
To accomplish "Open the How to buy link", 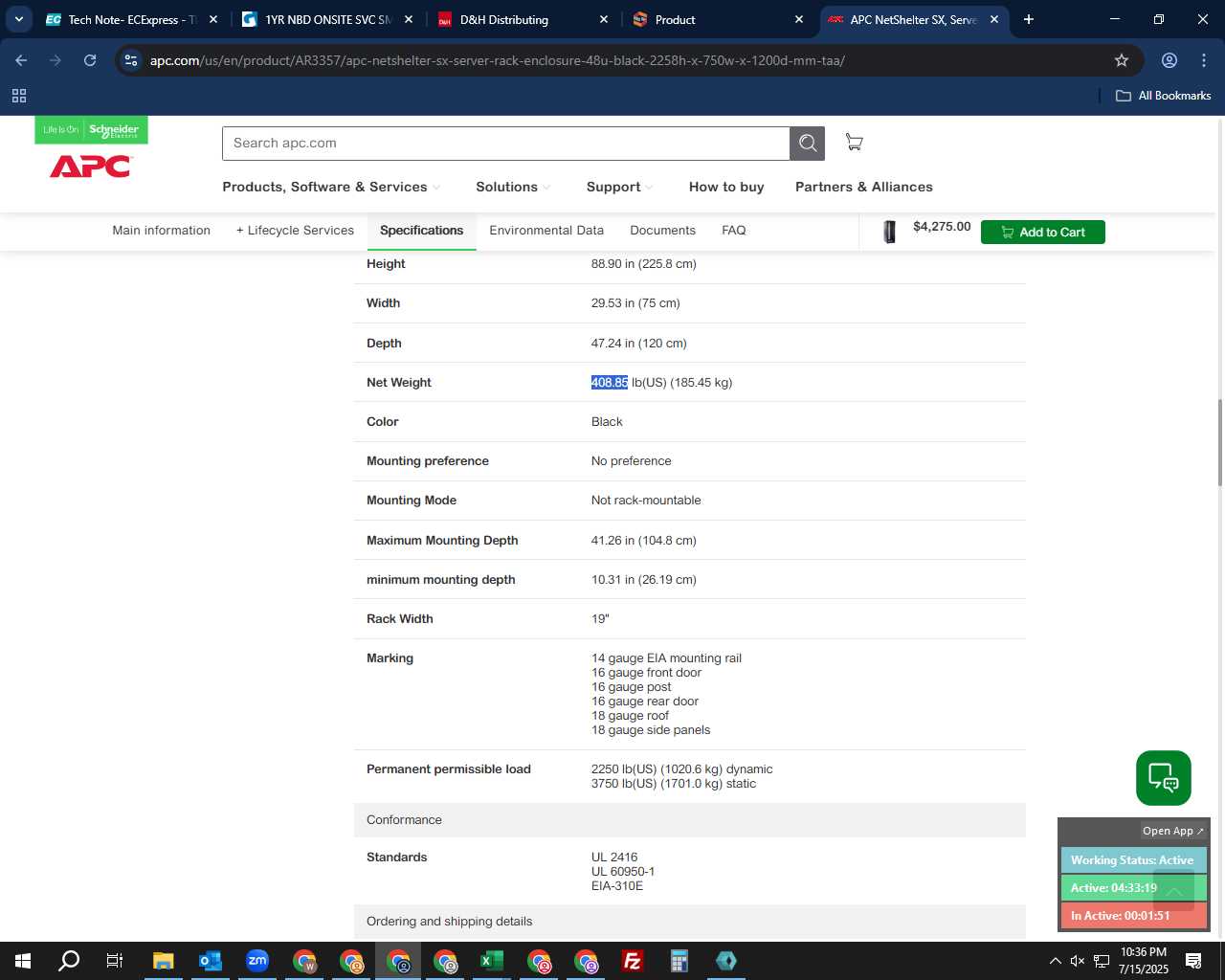I will coord(726,187).
